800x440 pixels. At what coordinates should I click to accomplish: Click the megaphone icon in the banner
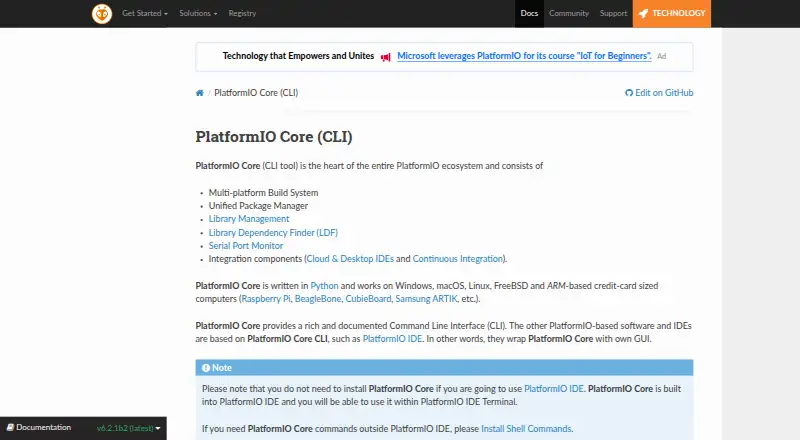point(386,57)
